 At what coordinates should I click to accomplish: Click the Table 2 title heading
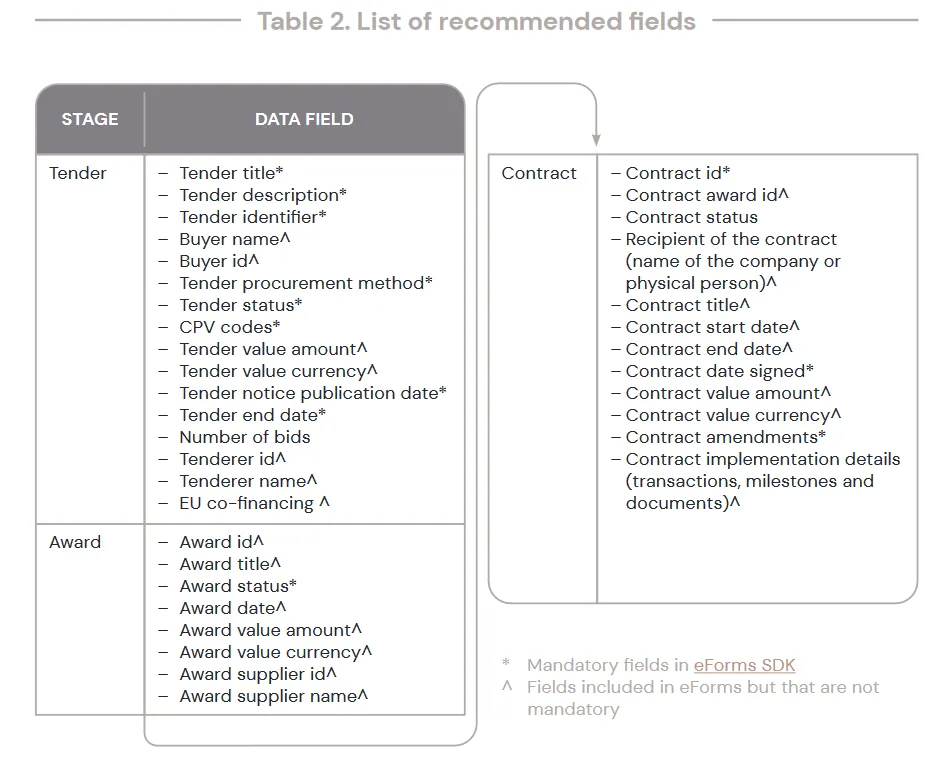[476, 22]
